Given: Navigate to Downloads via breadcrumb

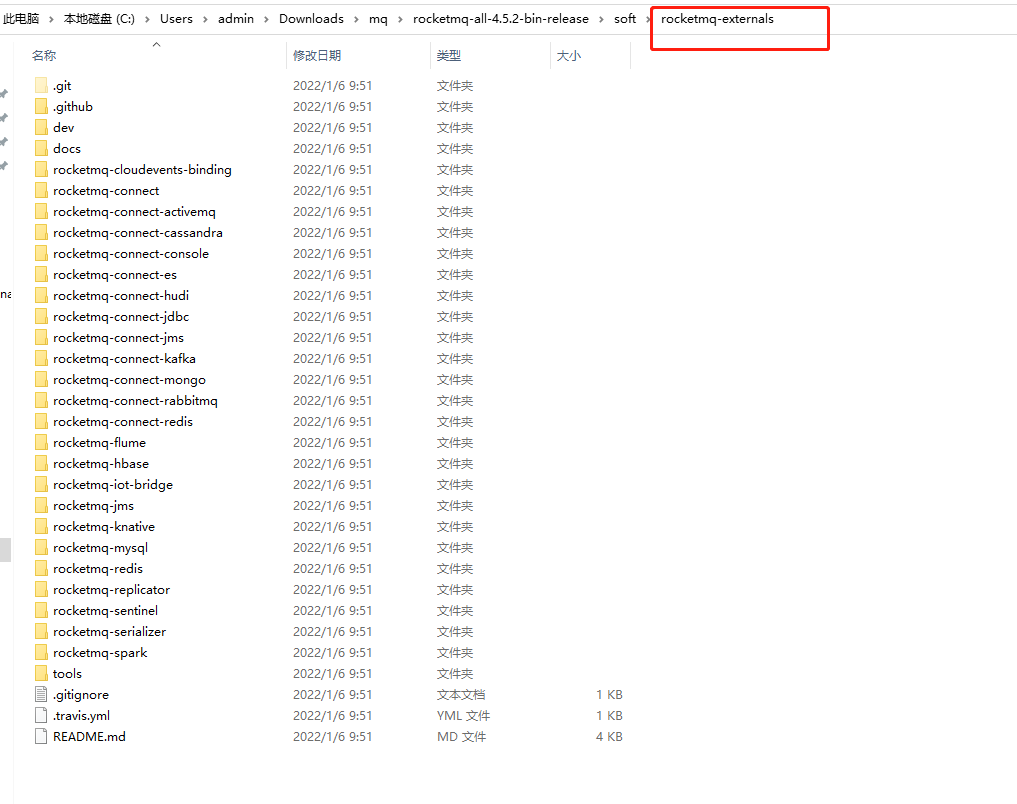Looking at the screenshot, I should click(x=311, y=18).
